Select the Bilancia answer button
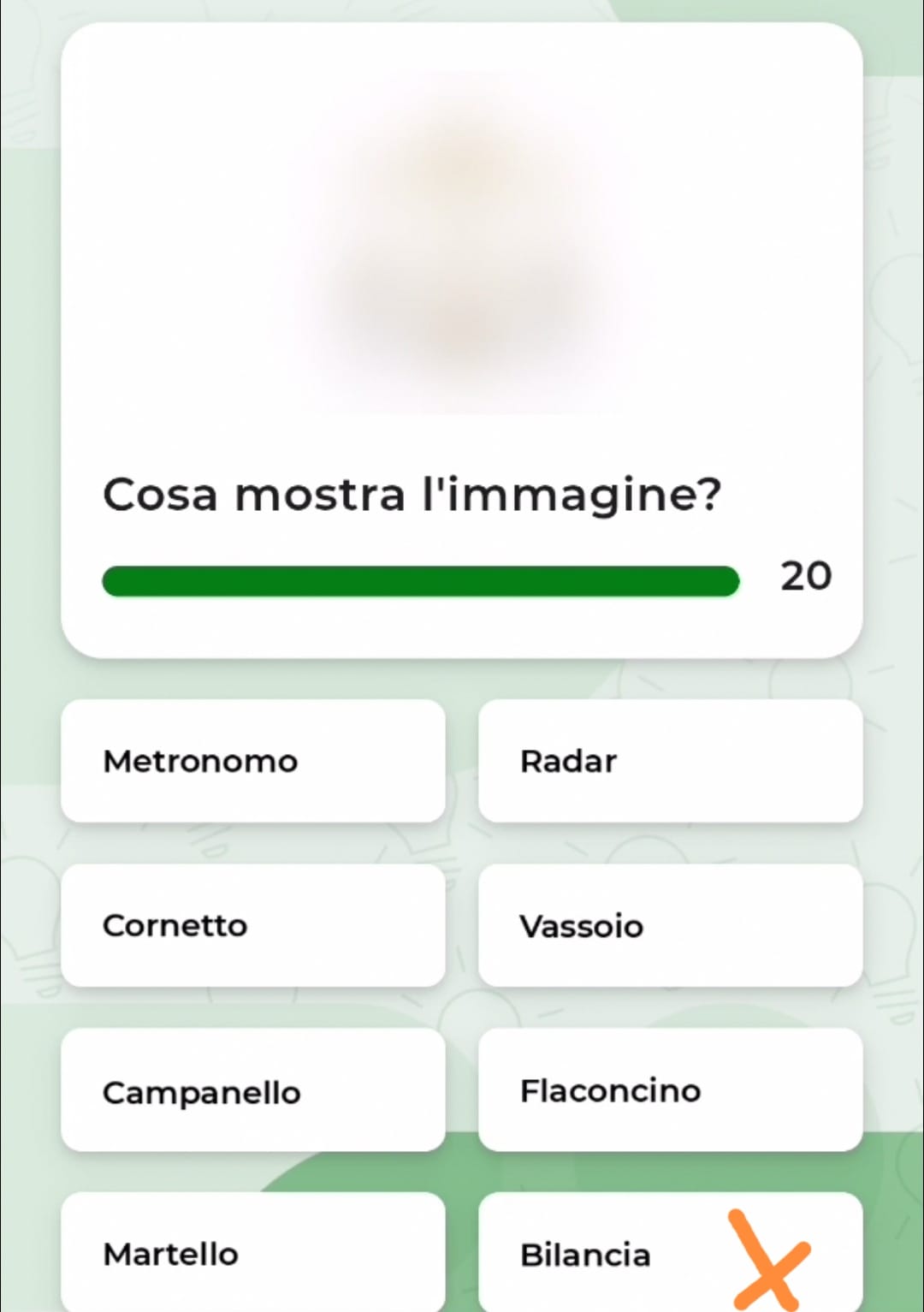Viewport: 924px width, 1312px height. pos(599,1255)
